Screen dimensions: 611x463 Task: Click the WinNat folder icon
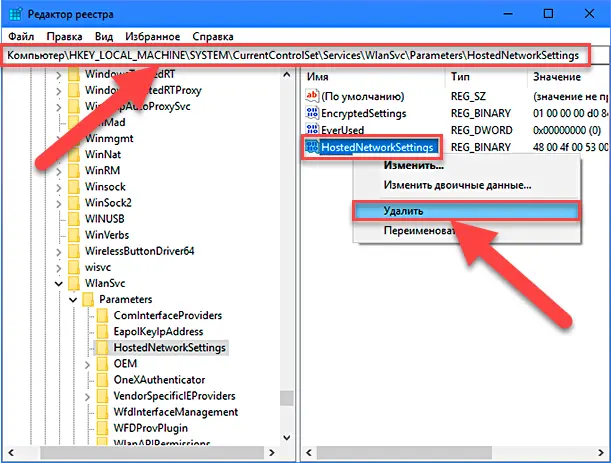[74, 154]
